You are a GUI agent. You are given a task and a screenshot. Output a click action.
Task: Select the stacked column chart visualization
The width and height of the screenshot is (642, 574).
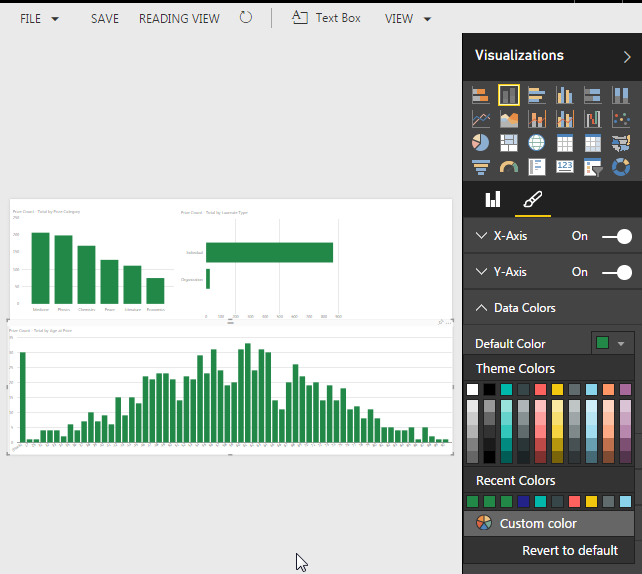coord(509,95)
